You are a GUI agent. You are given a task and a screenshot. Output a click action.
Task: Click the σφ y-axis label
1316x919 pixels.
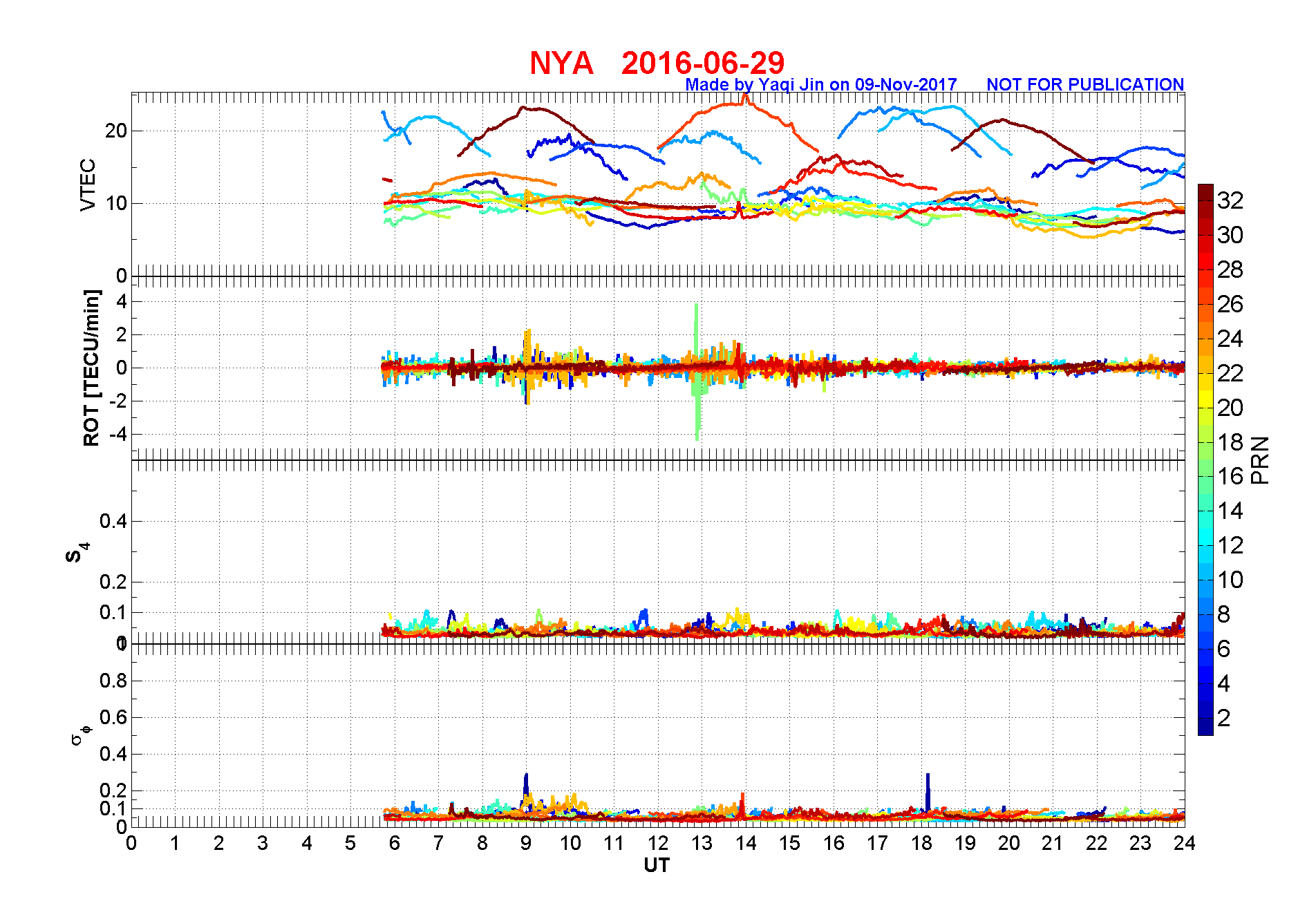tap(80, 735)
